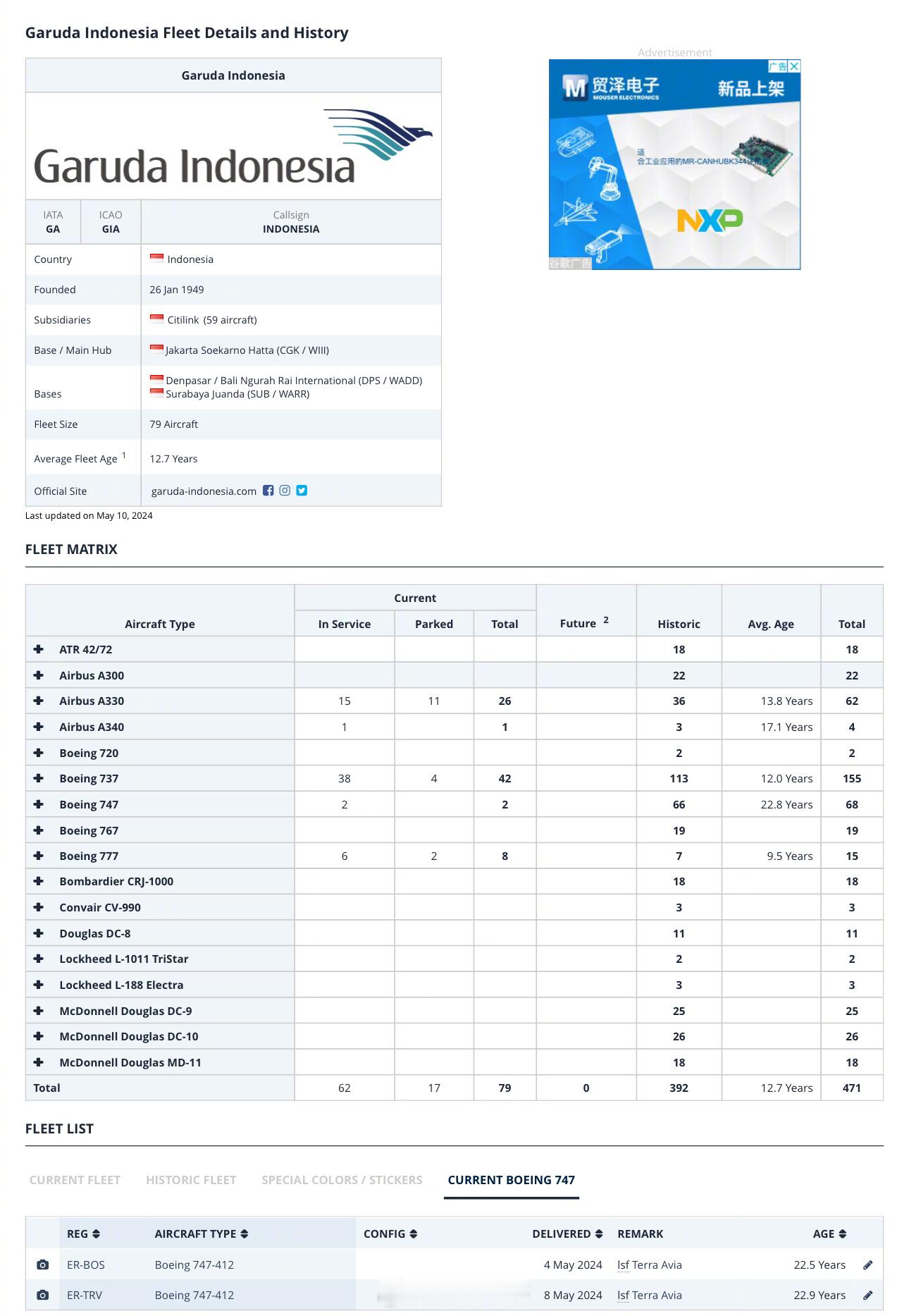
Task: Switch to the Current Fleet tab
Action: click(75, 1180)
